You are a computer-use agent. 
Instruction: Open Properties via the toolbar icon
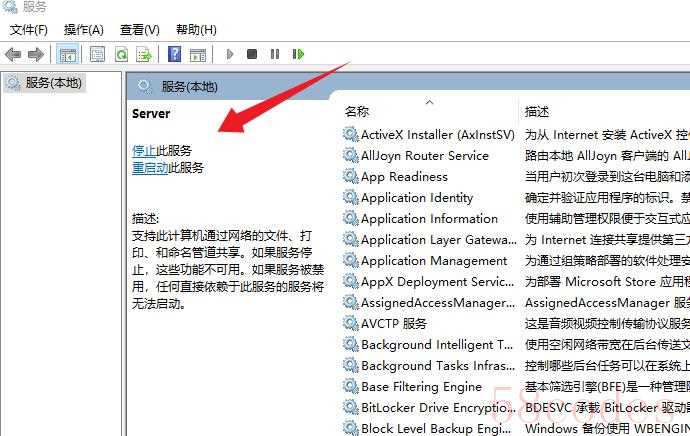(97, 54)
